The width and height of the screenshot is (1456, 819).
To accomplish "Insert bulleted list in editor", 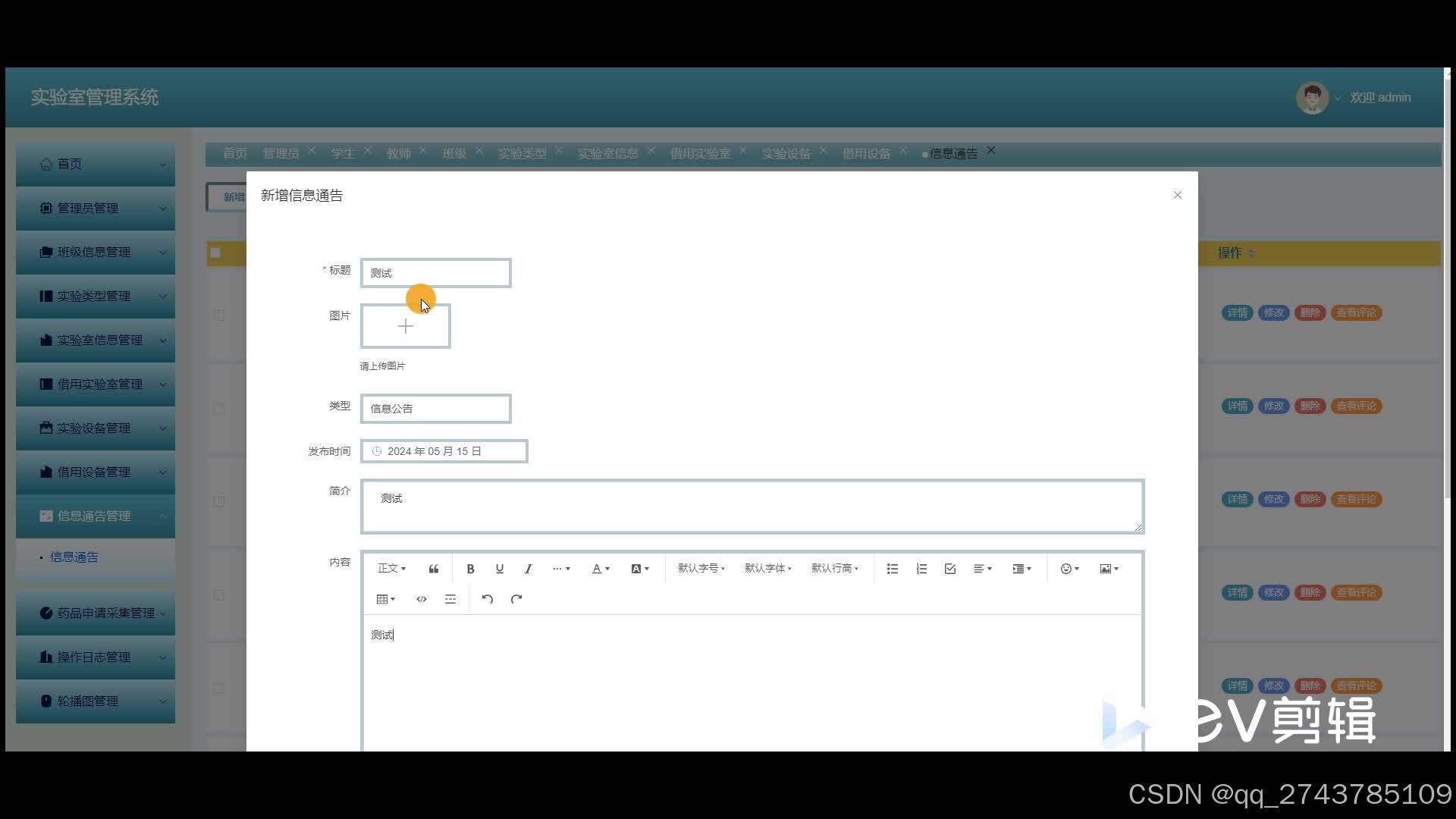I will 893,569.
